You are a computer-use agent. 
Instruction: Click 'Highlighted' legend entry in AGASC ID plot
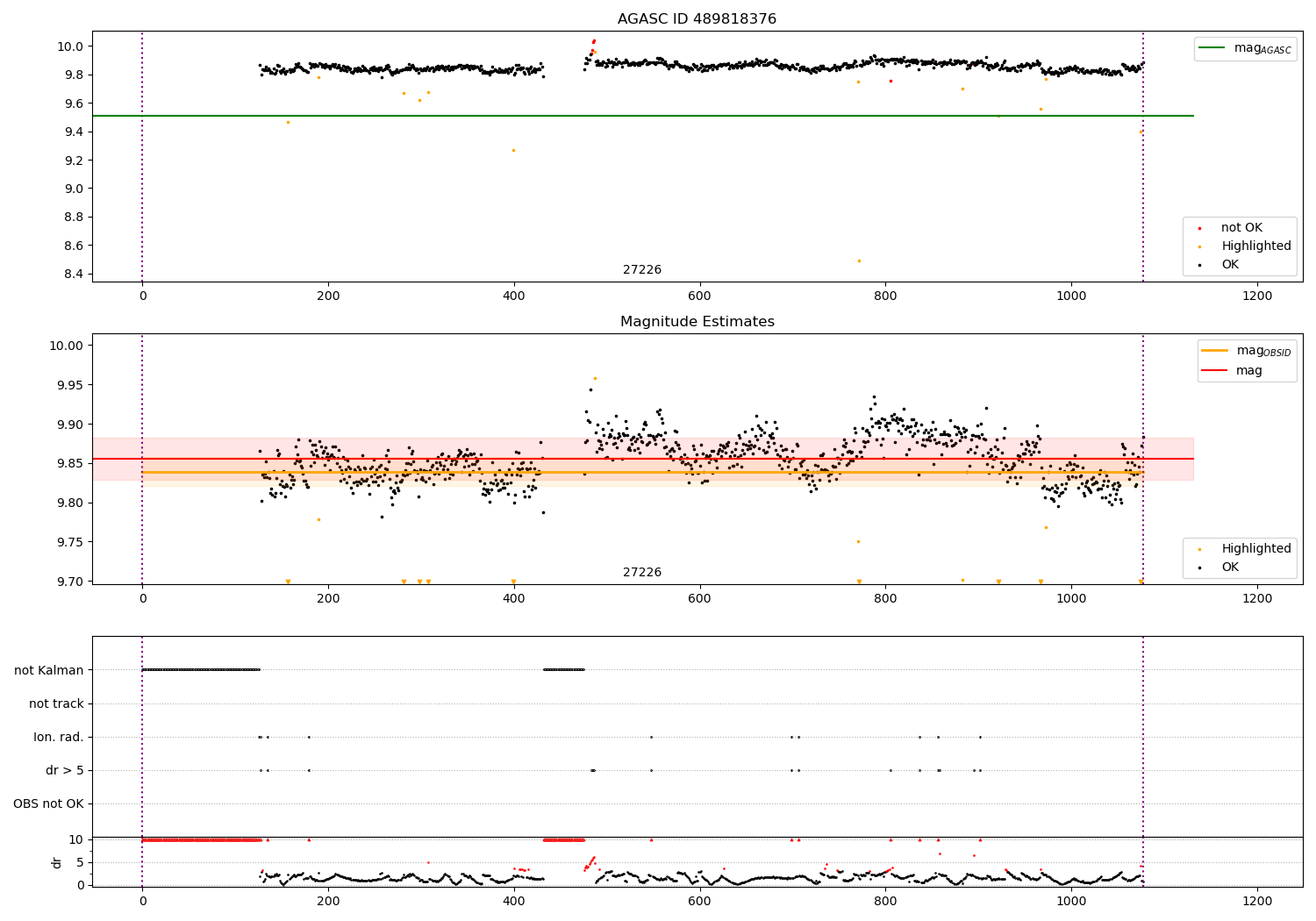pos(1246,246)
